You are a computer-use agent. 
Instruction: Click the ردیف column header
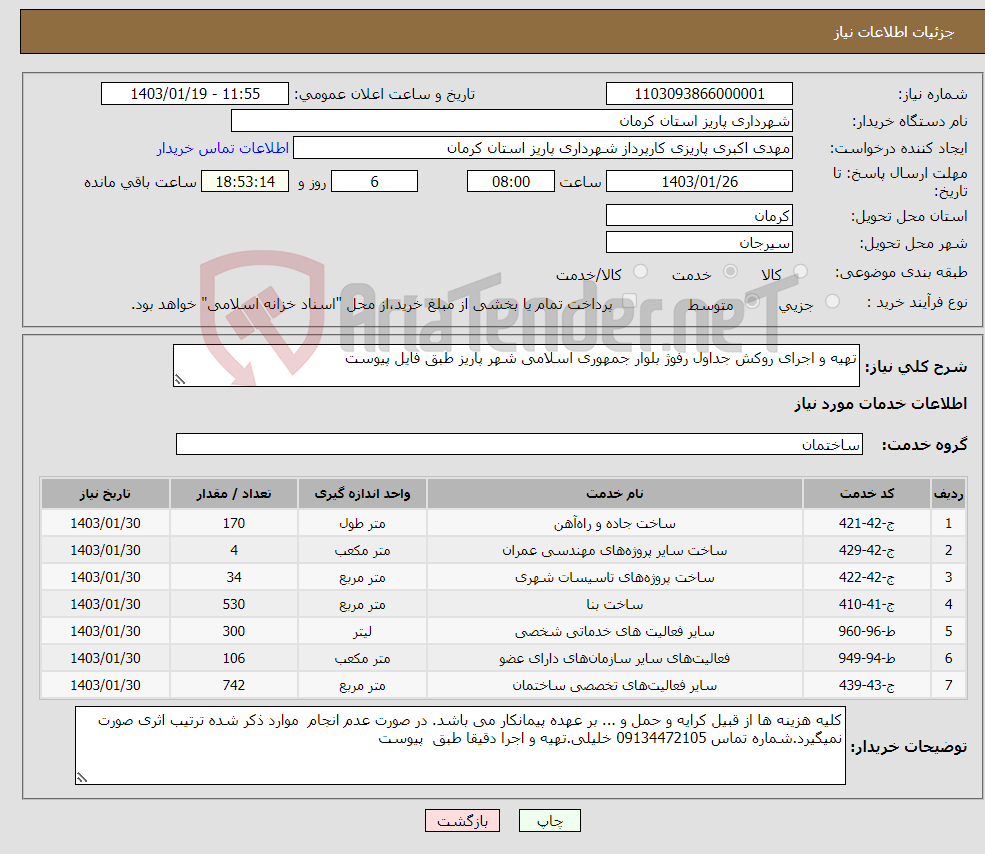pyautogui.click(x=948, y=494)
